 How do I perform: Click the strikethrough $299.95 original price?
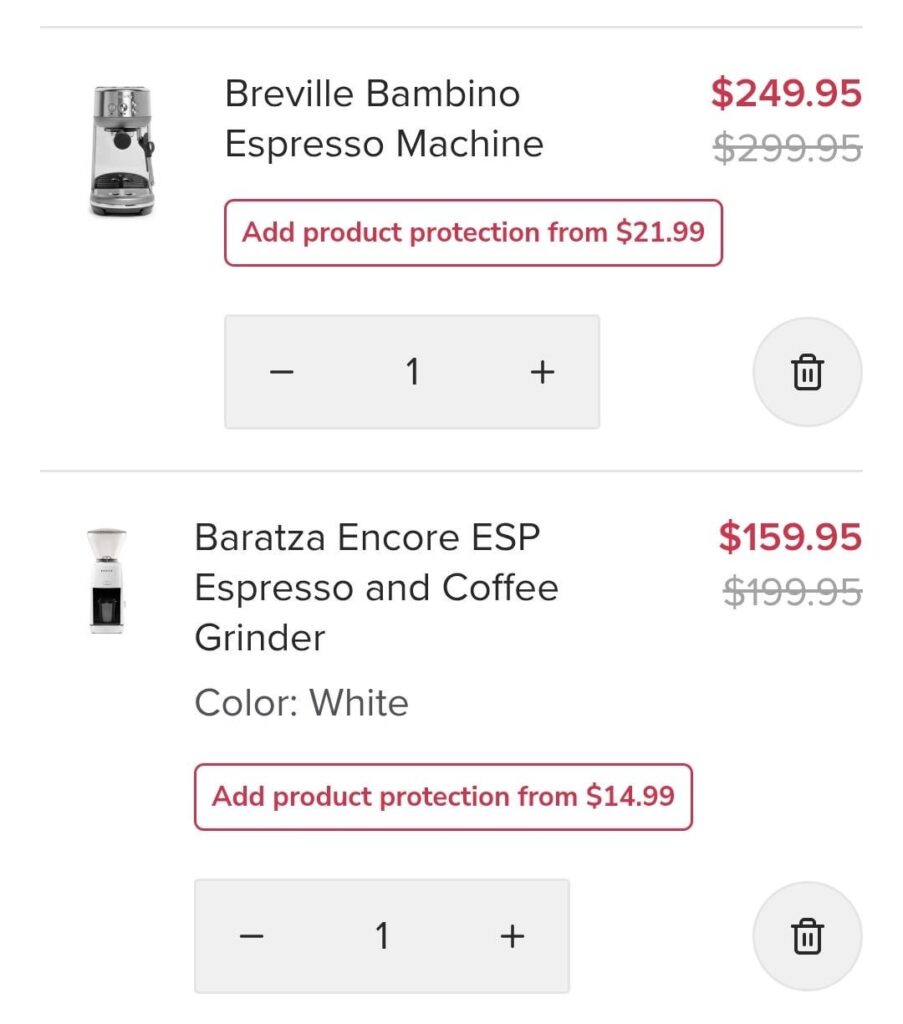click(x=787, y=145)
